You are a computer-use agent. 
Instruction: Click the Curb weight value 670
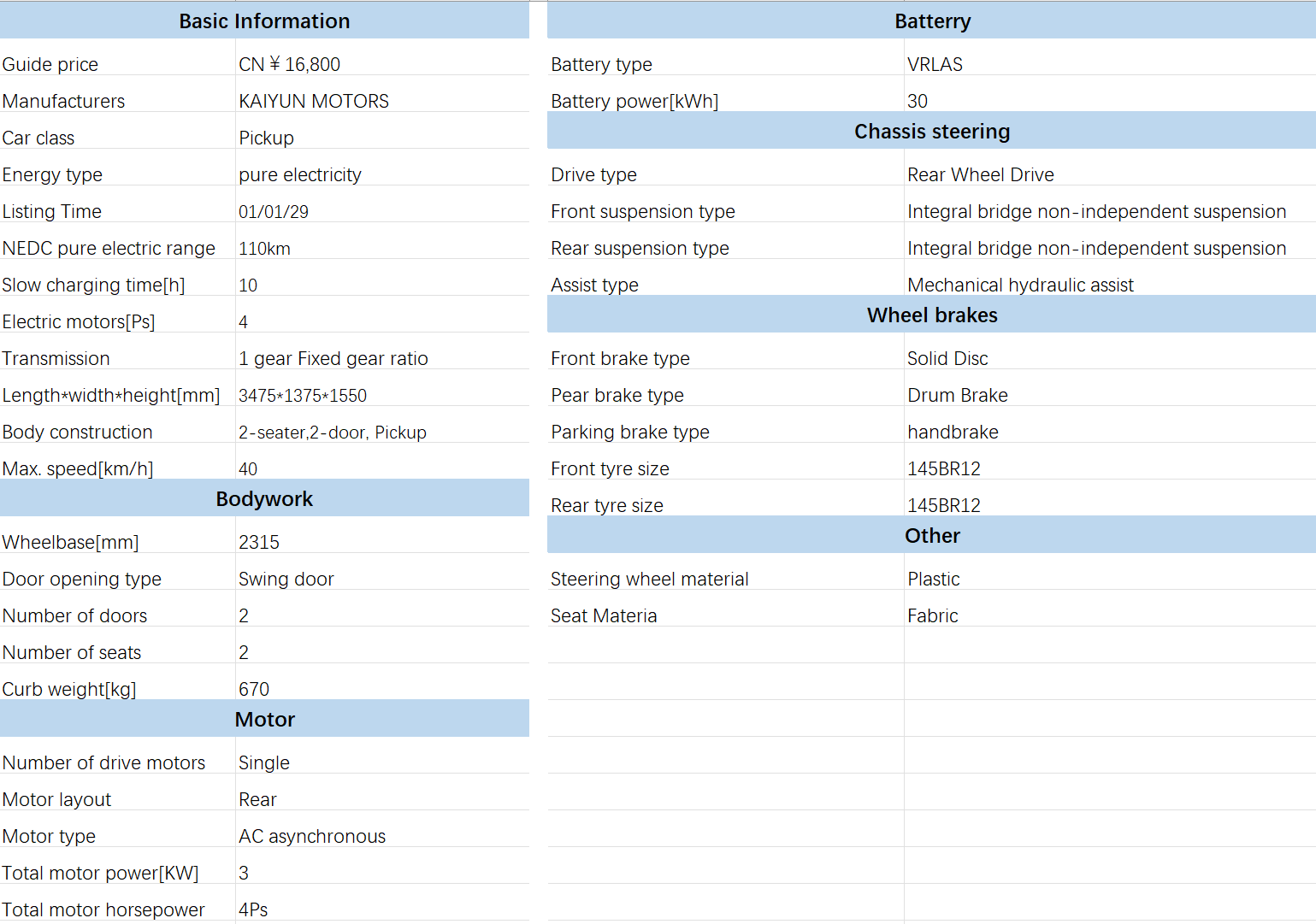(254, 690)
